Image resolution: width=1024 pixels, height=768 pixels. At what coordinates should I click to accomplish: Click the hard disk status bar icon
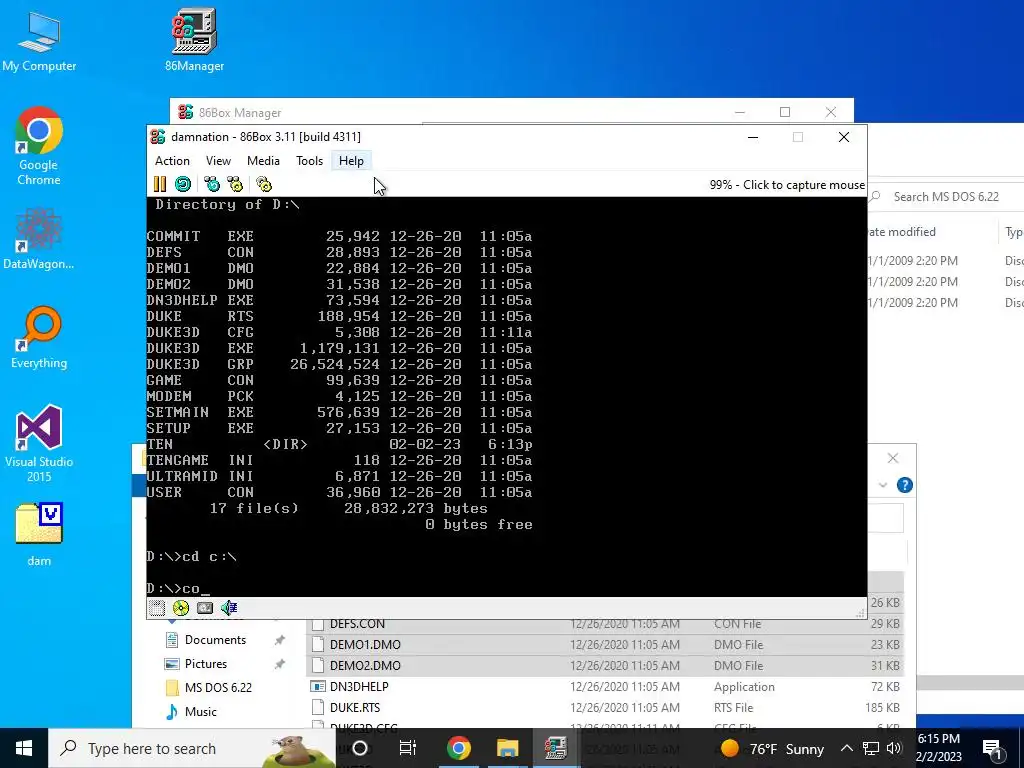pos(205,608)
